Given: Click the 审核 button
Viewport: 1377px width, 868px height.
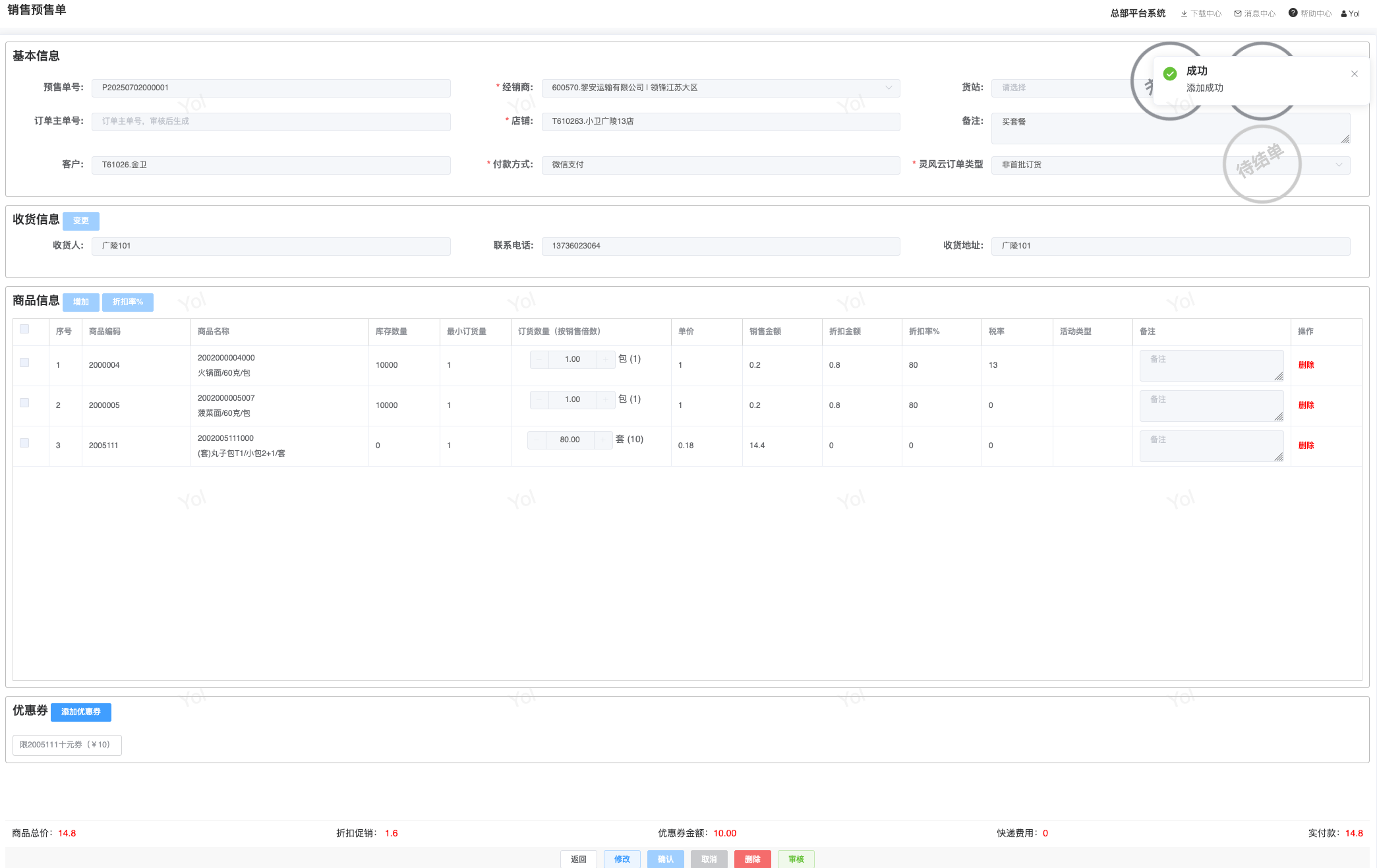Looking at the screenshot, I should [x=796, y=859].
